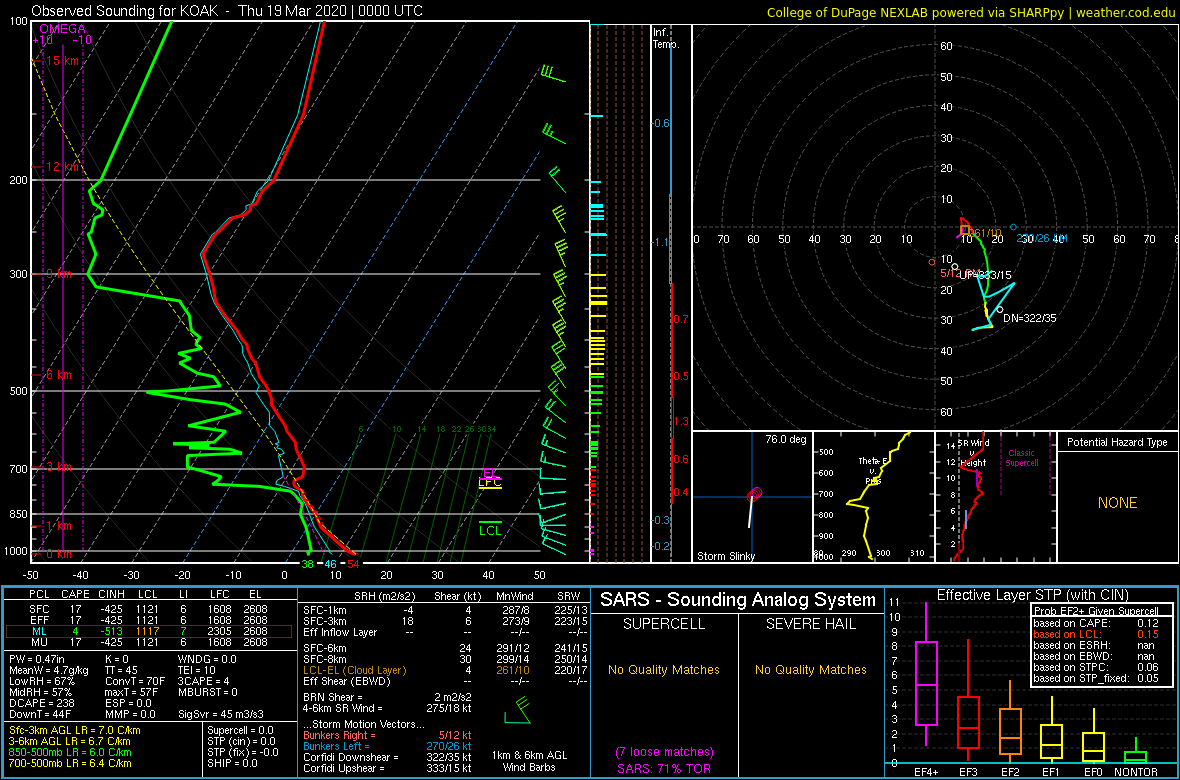Click the Inf. Temp. column header
This screenshot has width=1180, height=780.
pyautogui.click(x=667, y=38)
